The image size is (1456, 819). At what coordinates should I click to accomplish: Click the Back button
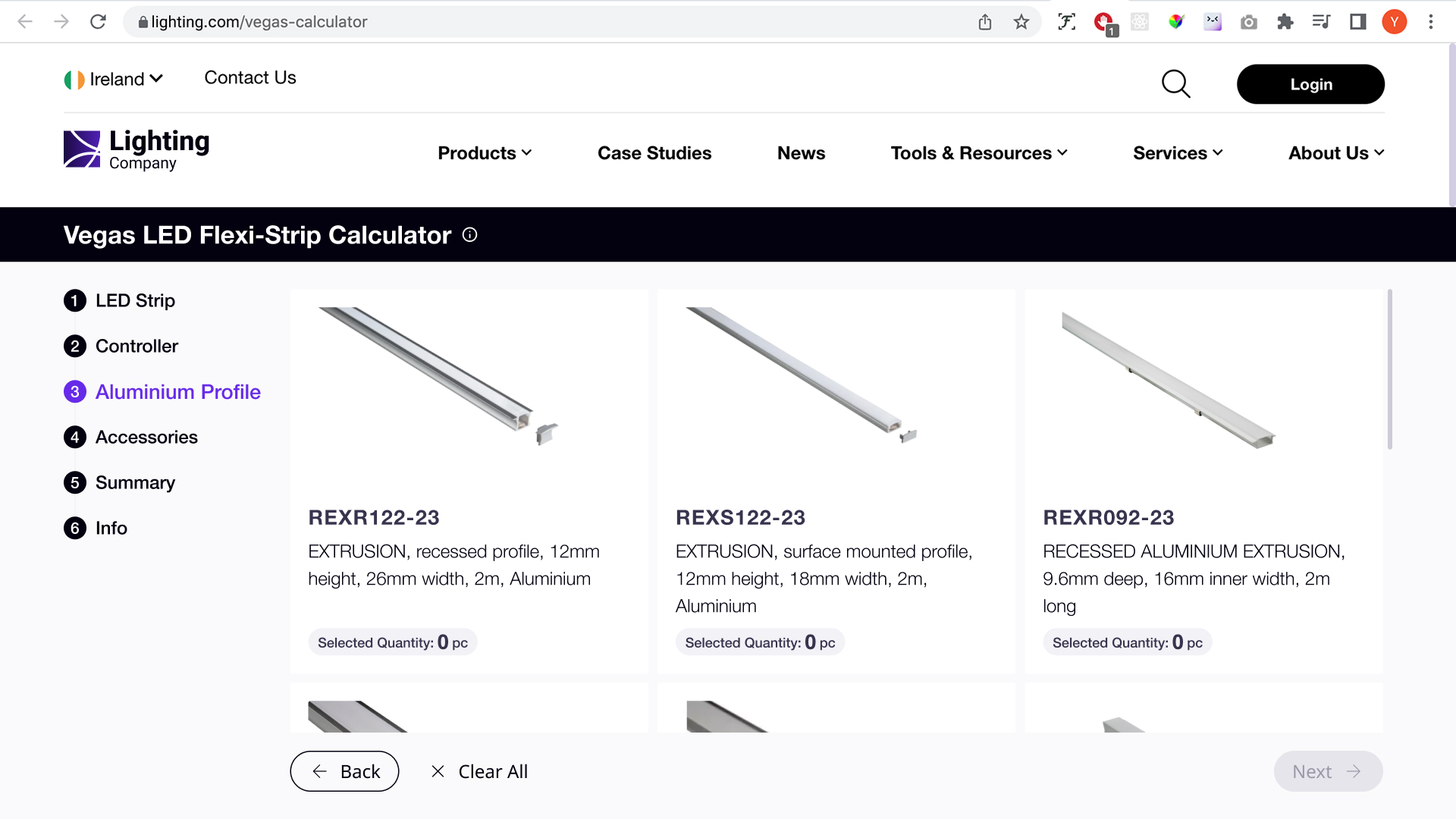pos(344,771)
